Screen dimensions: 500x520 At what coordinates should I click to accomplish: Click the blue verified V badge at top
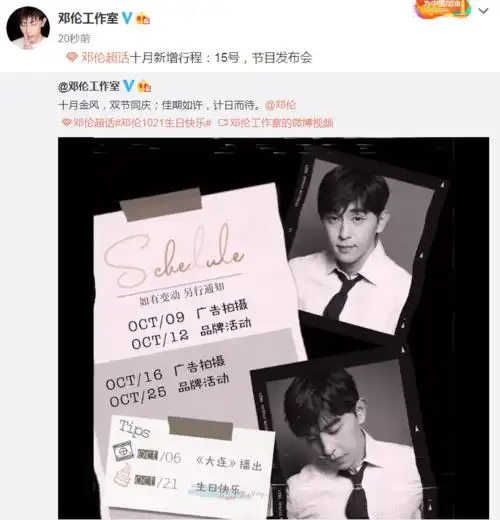[x=127, y=18]
